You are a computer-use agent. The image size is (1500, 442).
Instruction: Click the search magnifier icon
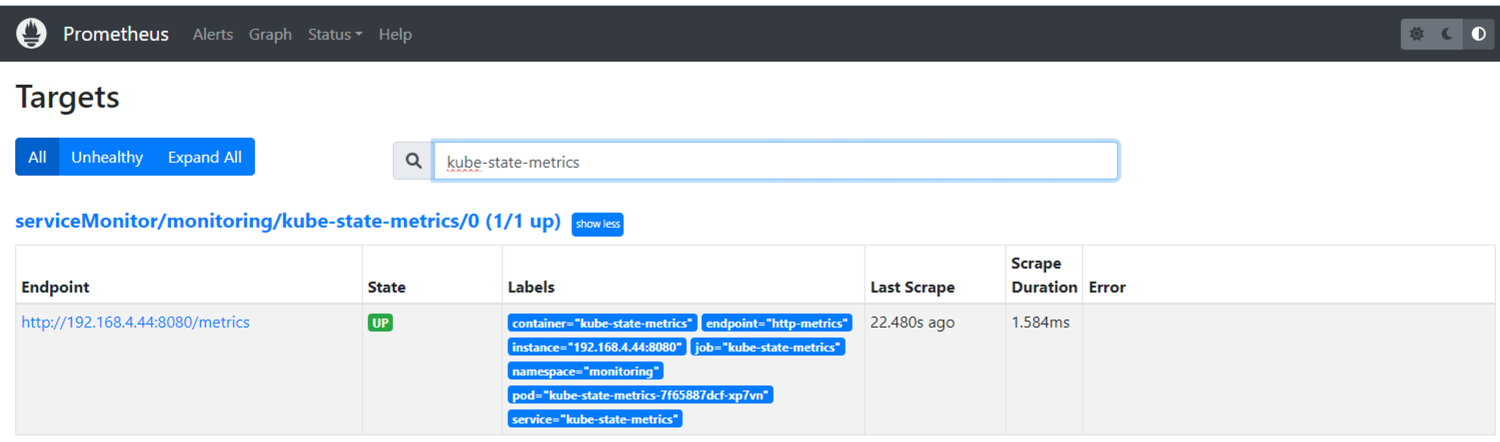tap(413, 161)
